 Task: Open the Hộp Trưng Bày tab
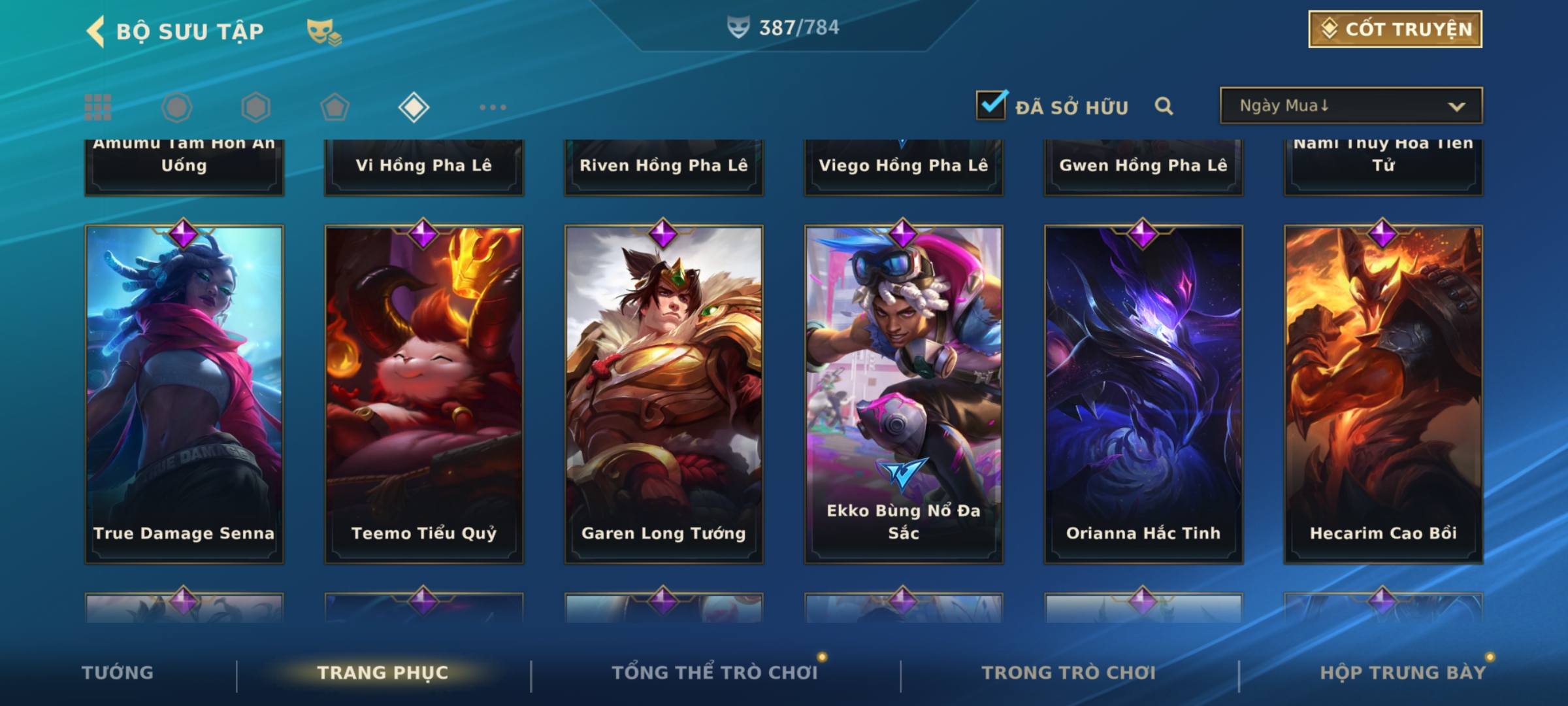pyautogui.click(x=1403, y=673)
